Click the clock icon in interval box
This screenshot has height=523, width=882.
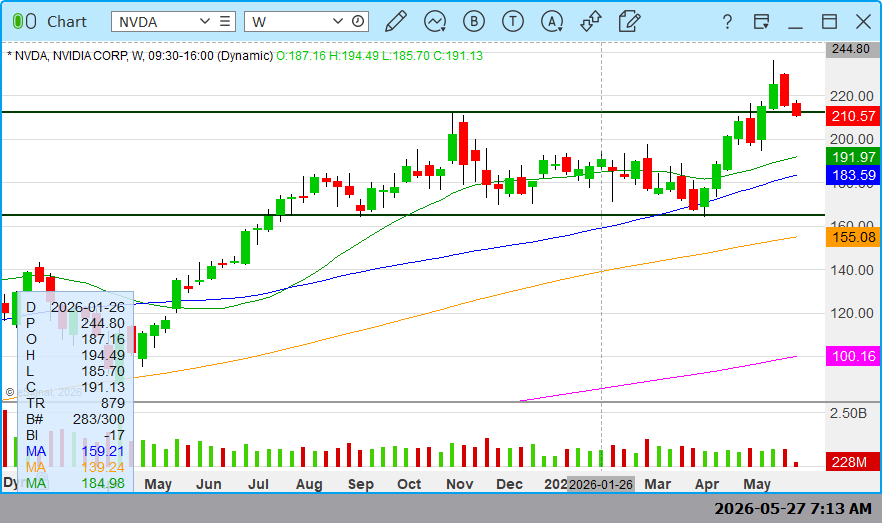tap(358, 21)
